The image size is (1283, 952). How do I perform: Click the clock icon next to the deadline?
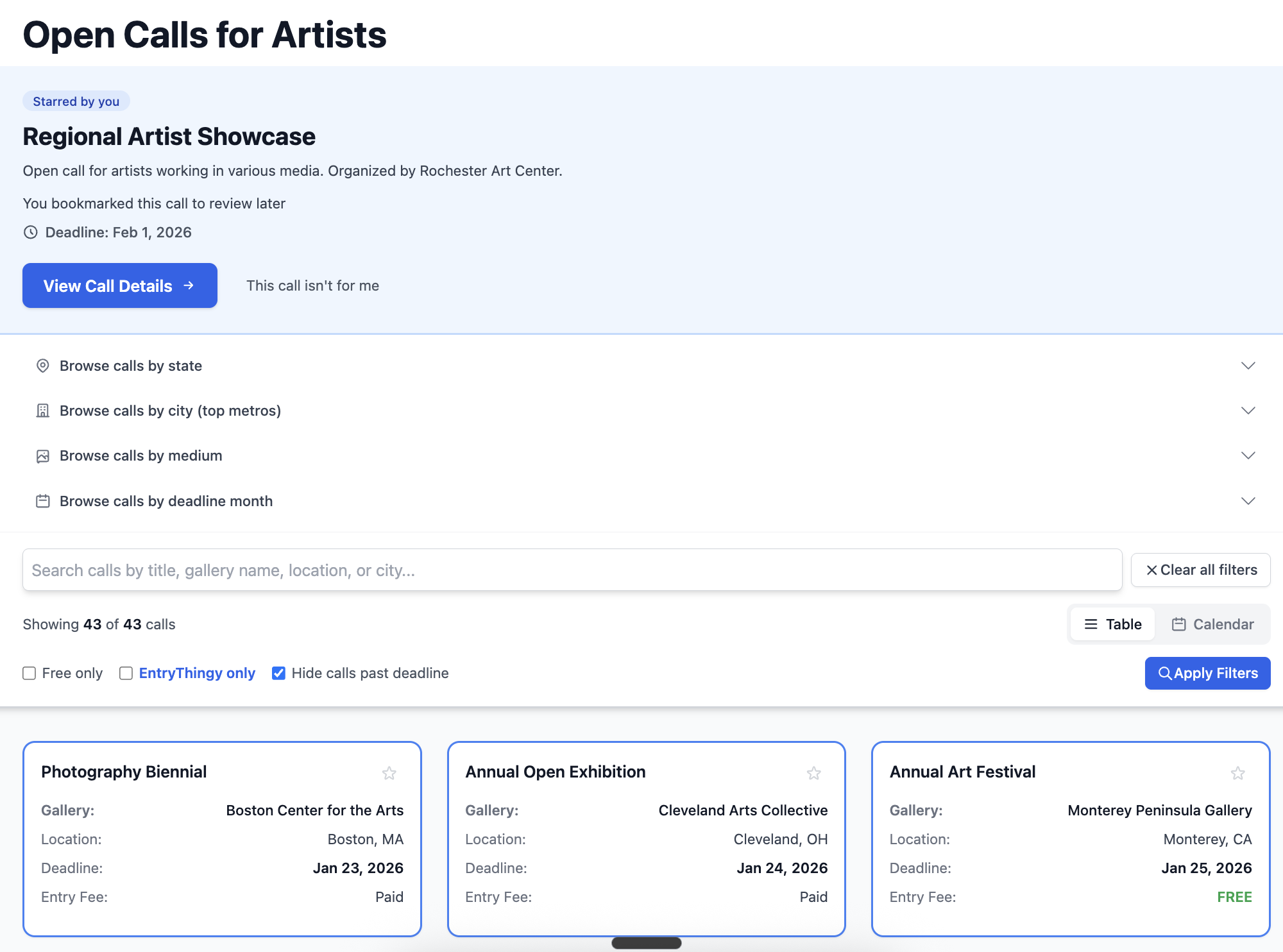pyautogui.click(x=31, y=232)
